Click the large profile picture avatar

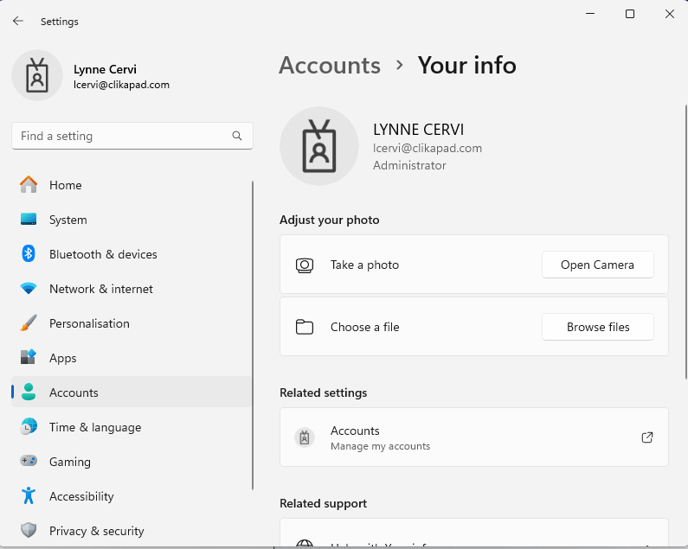[319, 146]
